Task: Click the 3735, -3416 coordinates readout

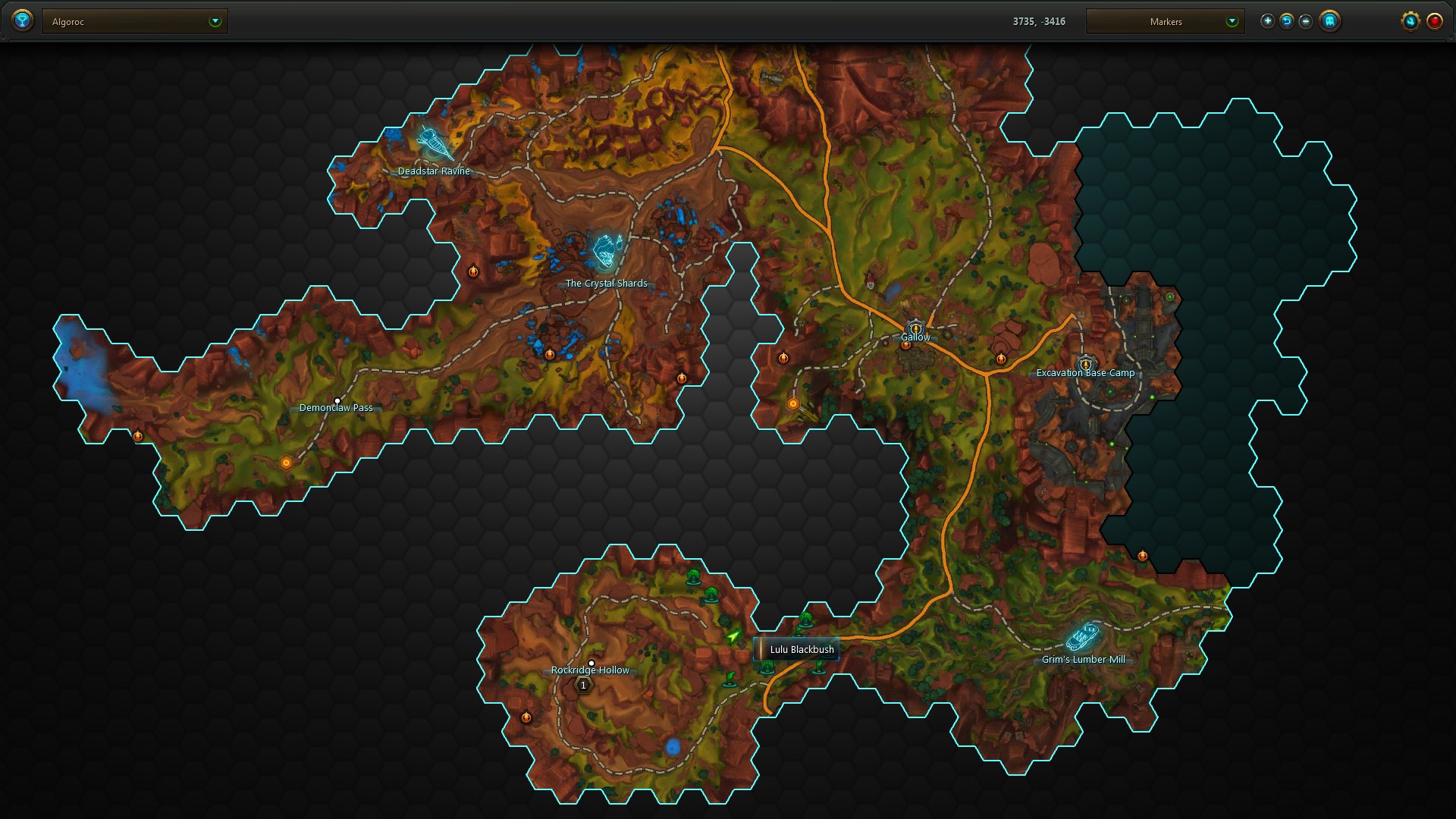Action: (1039, 21)
